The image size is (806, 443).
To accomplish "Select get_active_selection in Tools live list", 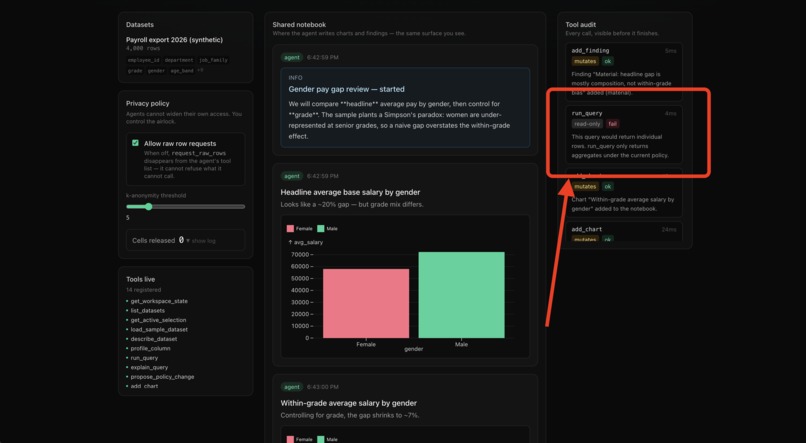I will (158, 320).
